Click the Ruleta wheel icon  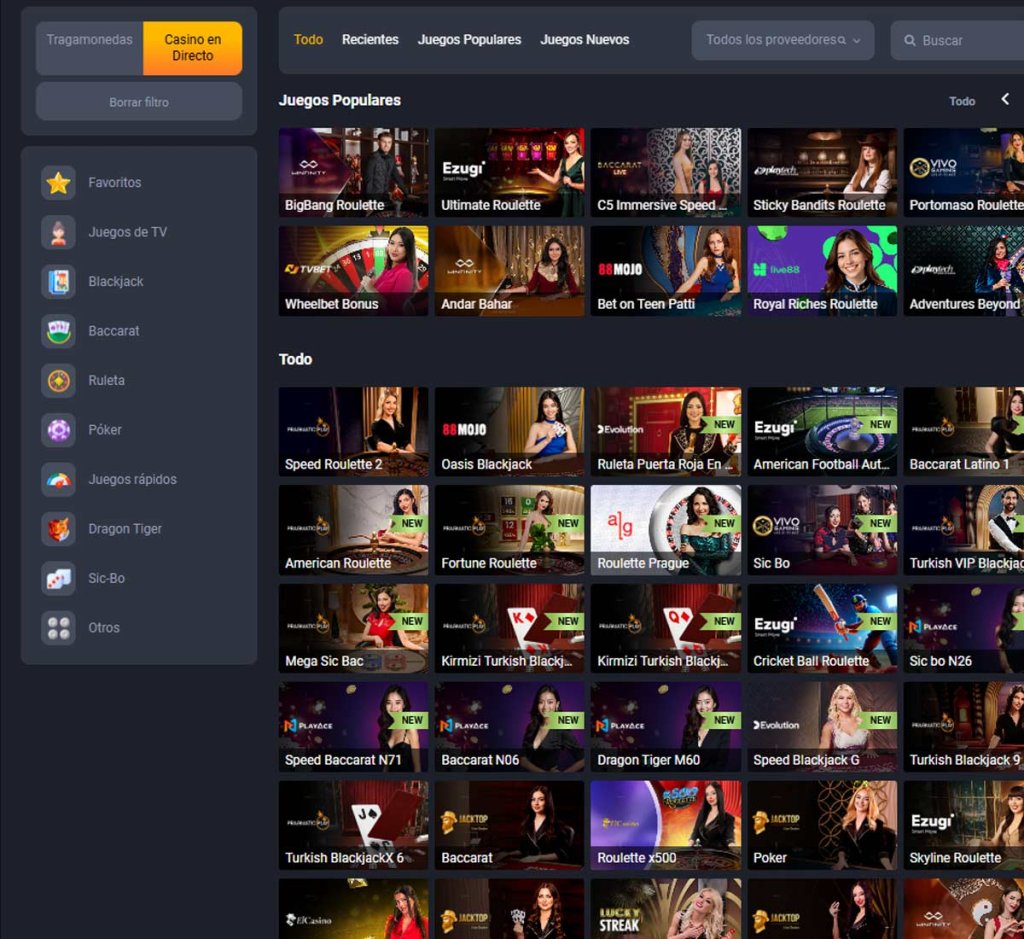(58, 380)
